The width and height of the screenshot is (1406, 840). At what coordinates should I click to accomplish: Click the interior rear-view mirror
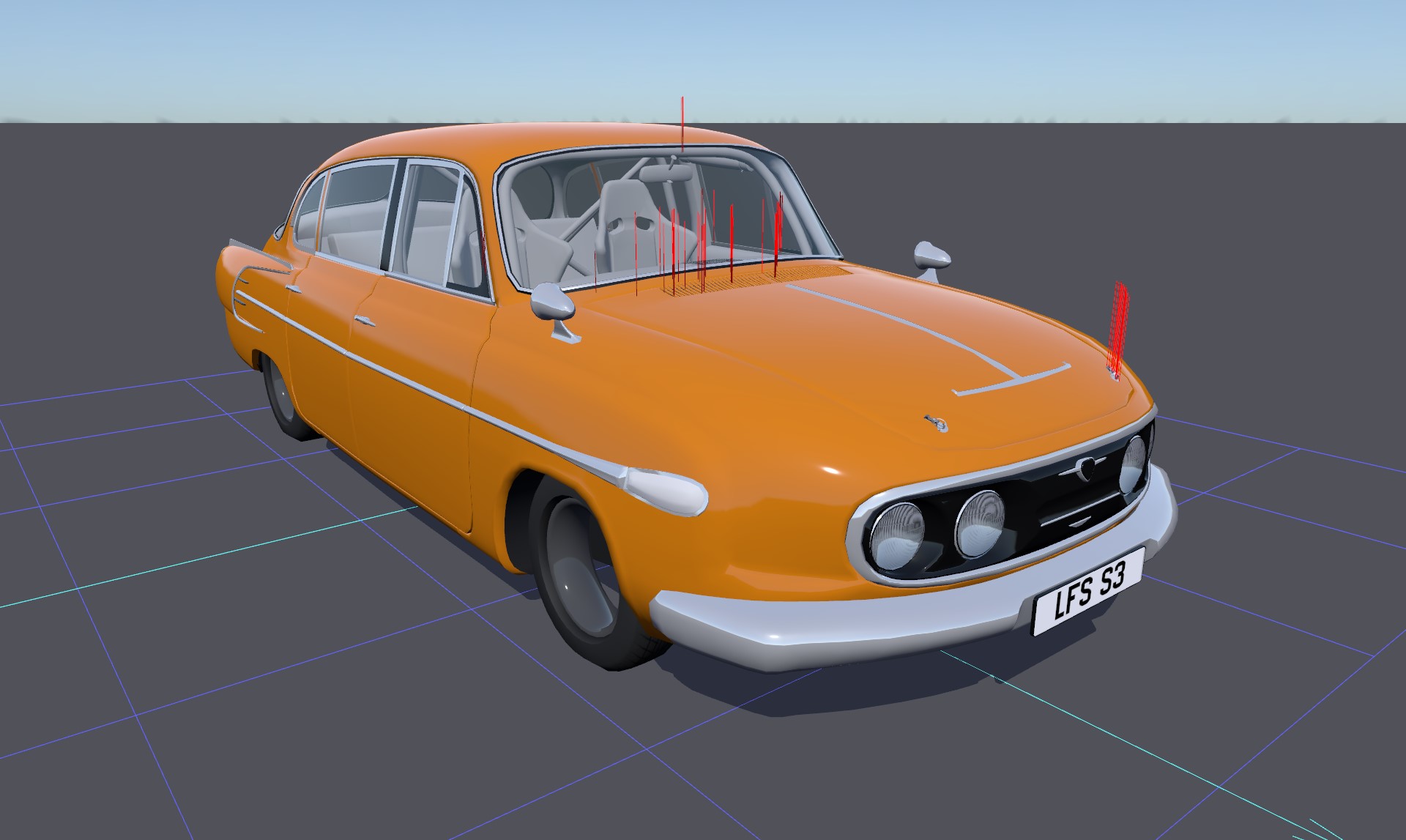click(666, 173)
